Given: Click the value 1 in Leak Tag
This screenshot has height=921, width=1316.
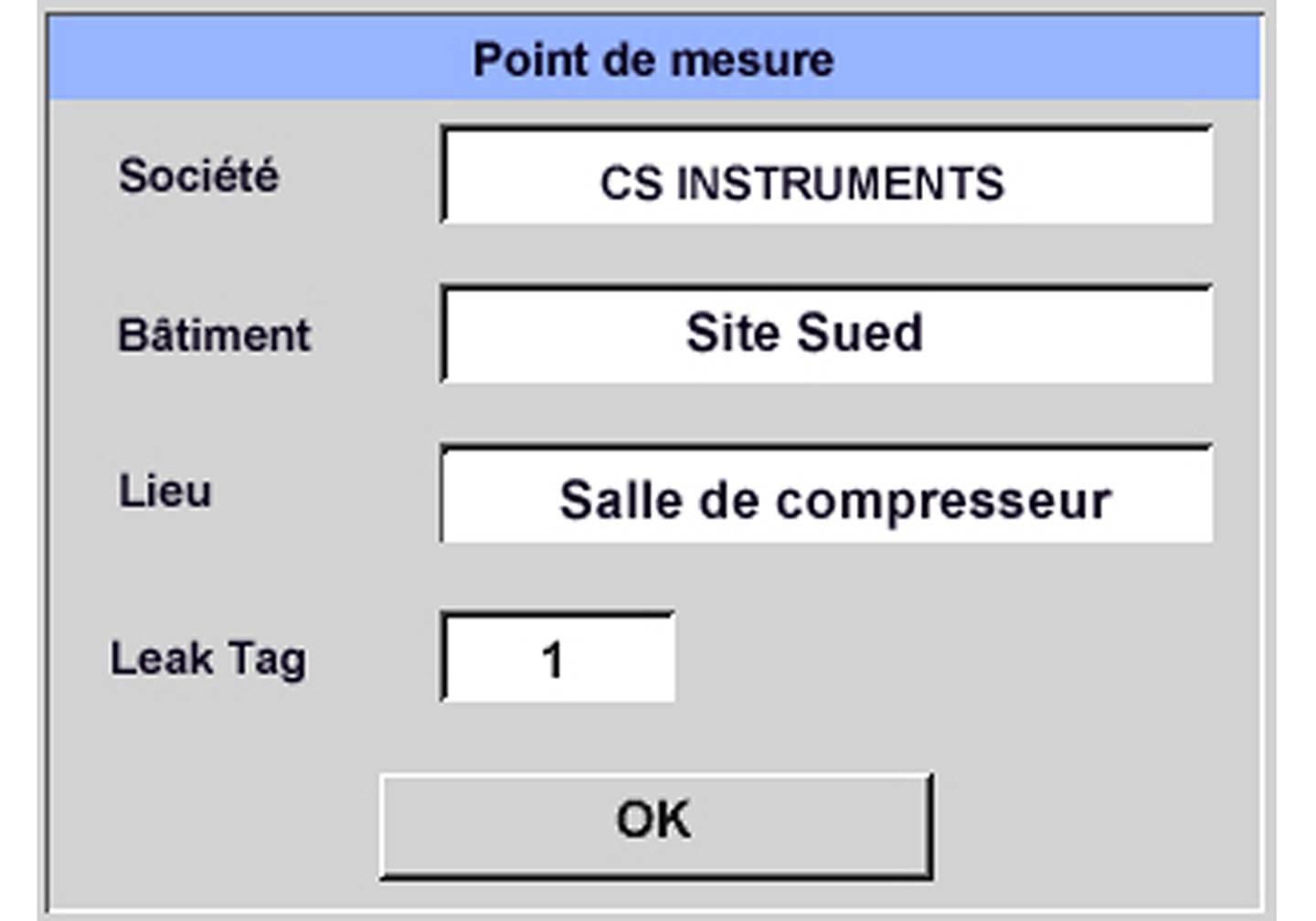Looking at the screenshot, I should tap(552, 660).
